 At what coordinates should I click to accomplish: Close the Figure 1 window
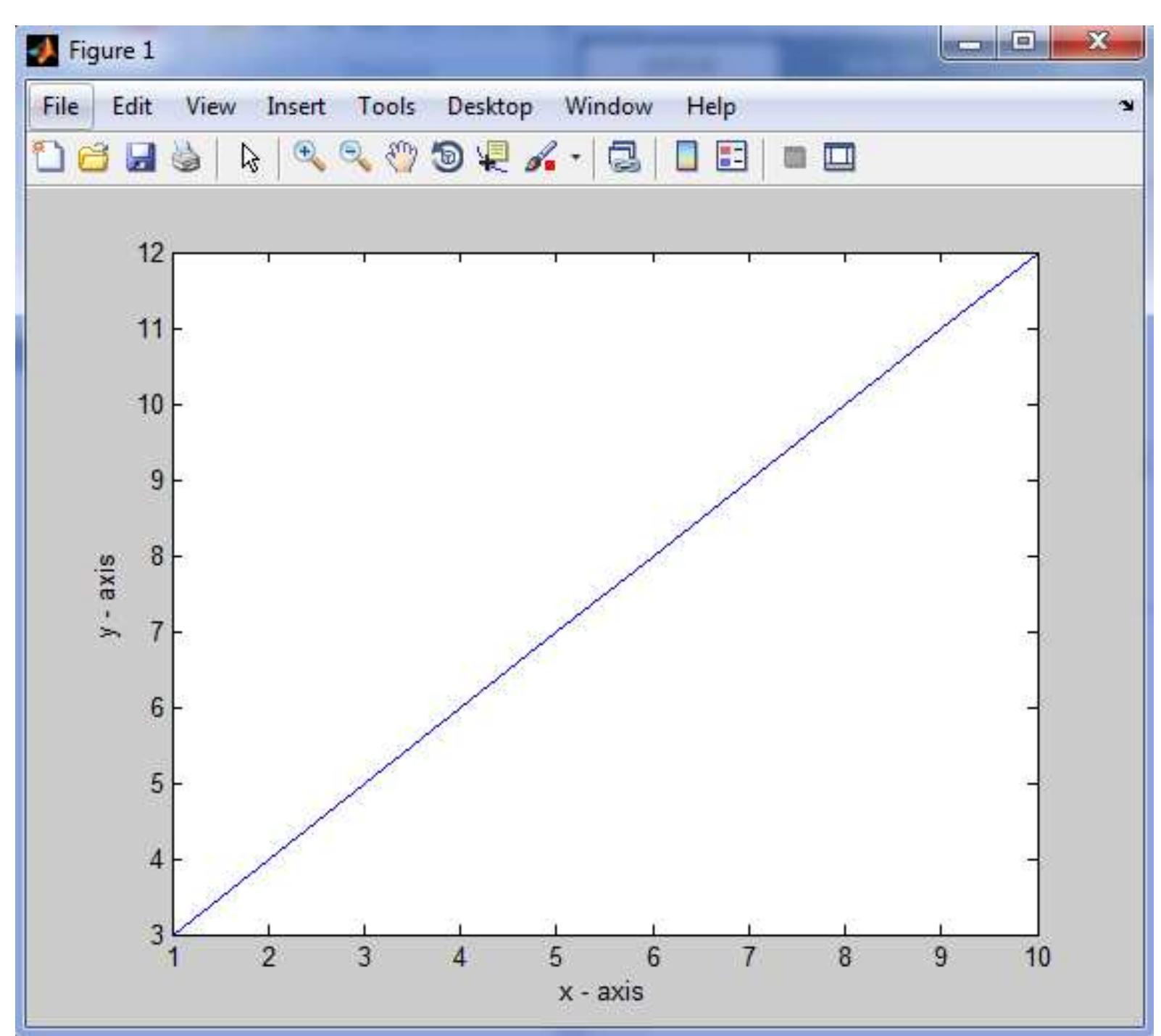pyautogui.click(x=1096, y=42)
